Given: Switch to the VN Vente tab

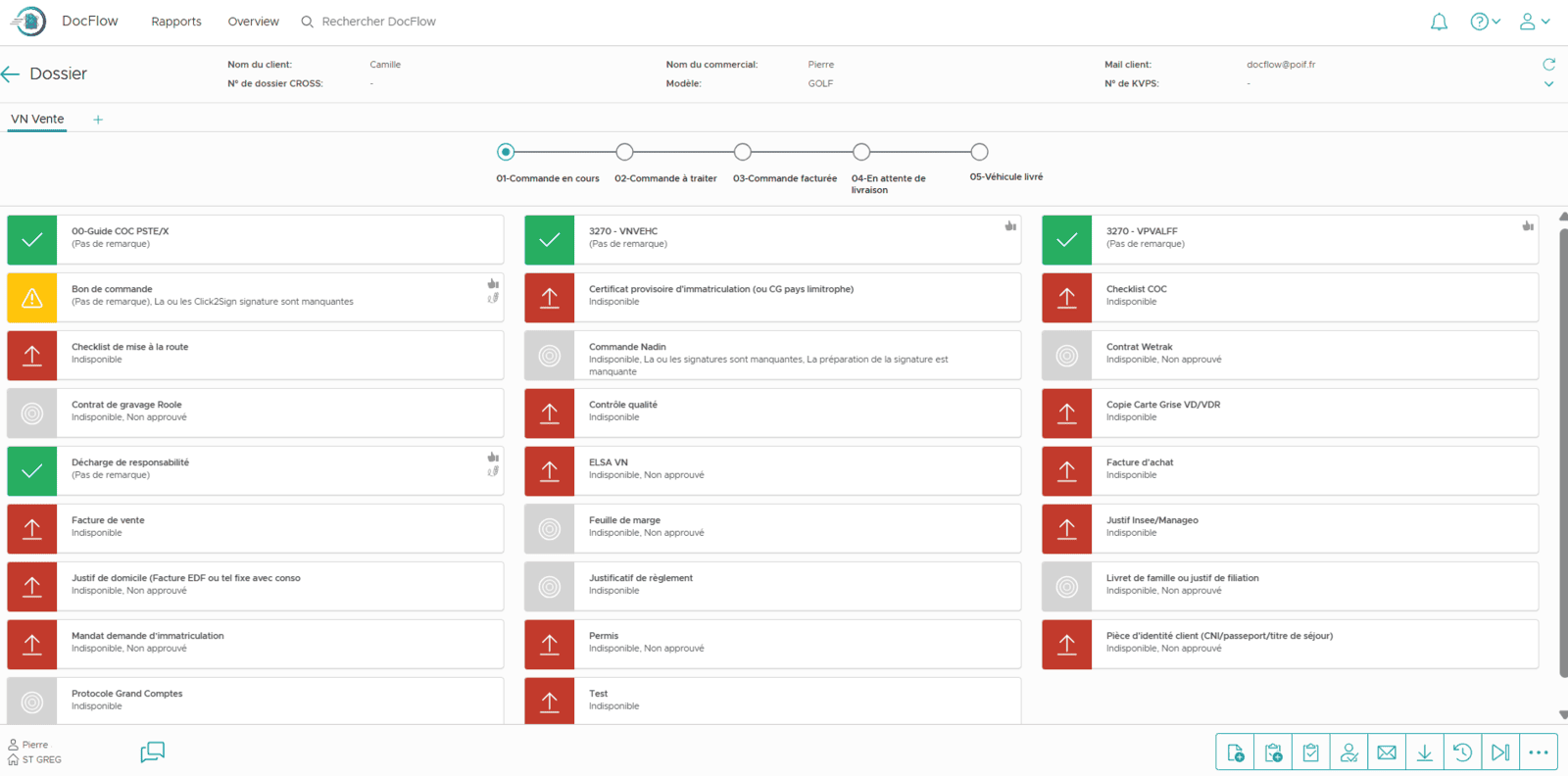Looking at the screenshot, I should [x=37, y=120].
